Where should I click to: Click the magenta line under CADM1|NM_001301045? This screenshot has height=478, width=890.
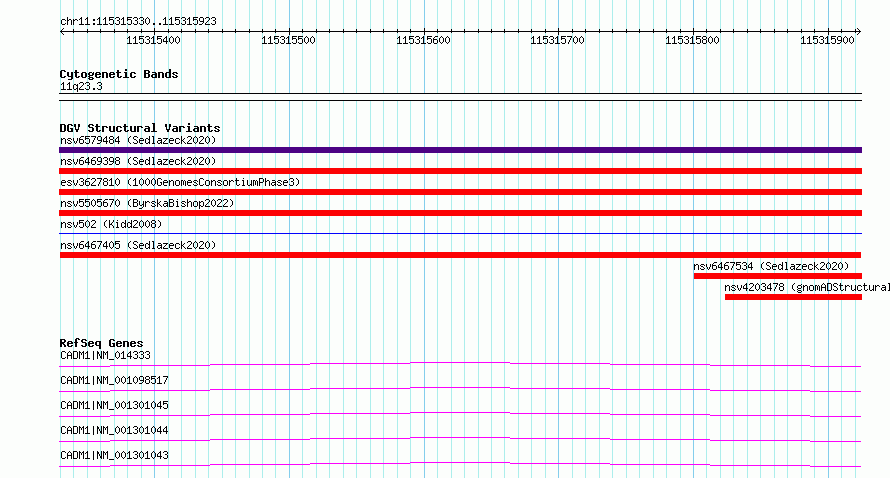click(460, 414)
